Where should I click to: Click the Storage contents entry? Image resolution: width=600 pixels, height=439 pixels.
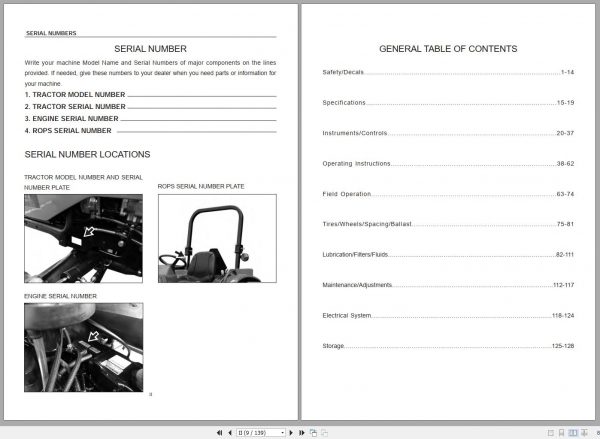pyautogui.click(x=448, y=346)
